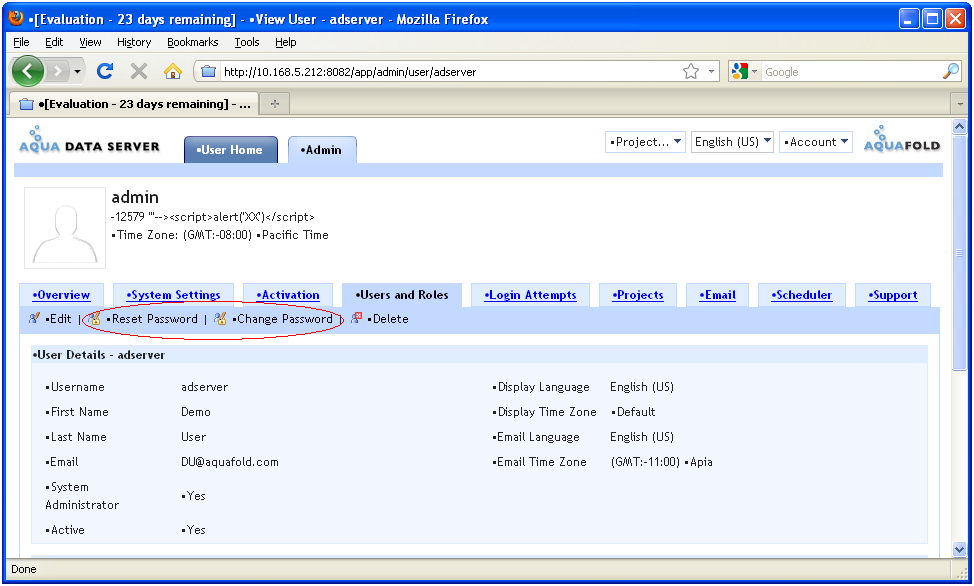Screen dimensions: 974x586
Task: Click the browser Back arrow button
Action: 28,71
